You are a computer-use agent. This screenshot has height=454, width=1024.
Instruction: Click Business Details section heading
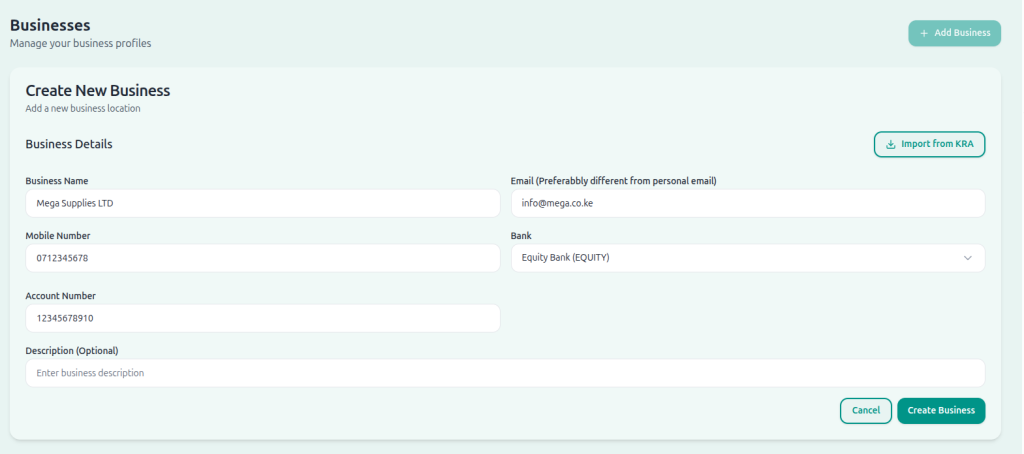pyautogui.click(x=69, y=144)
